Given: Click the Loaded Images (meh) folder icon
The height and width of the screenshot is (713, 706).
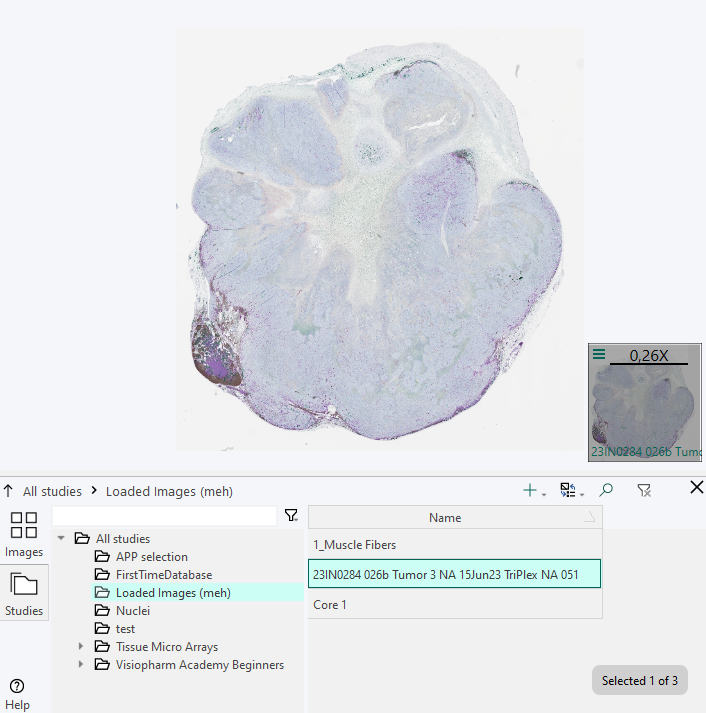Looking at the screenshot, I should [x=102, y=593].
